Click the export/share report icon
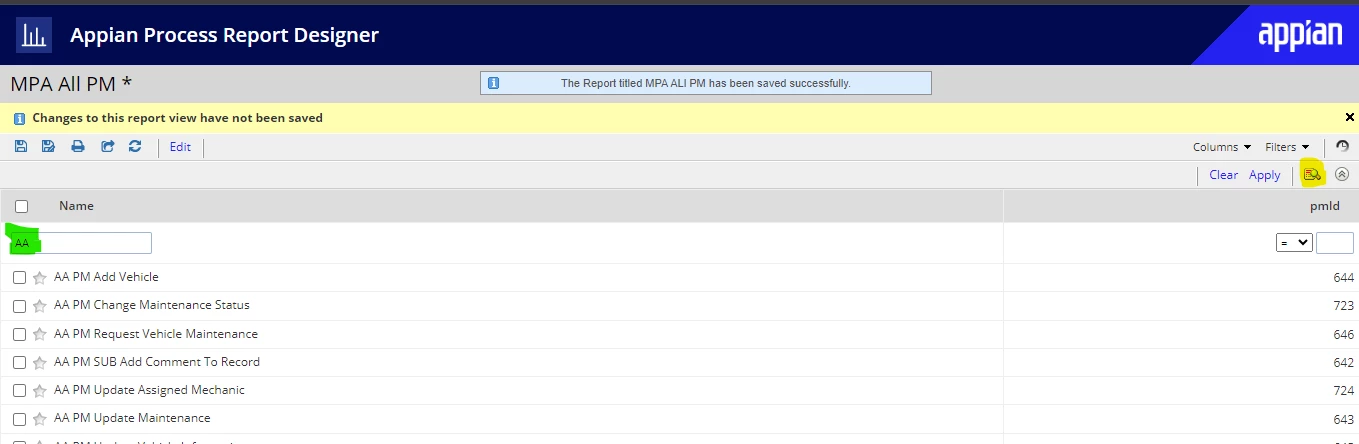1359x444 pixels. (x=107, y=147)
